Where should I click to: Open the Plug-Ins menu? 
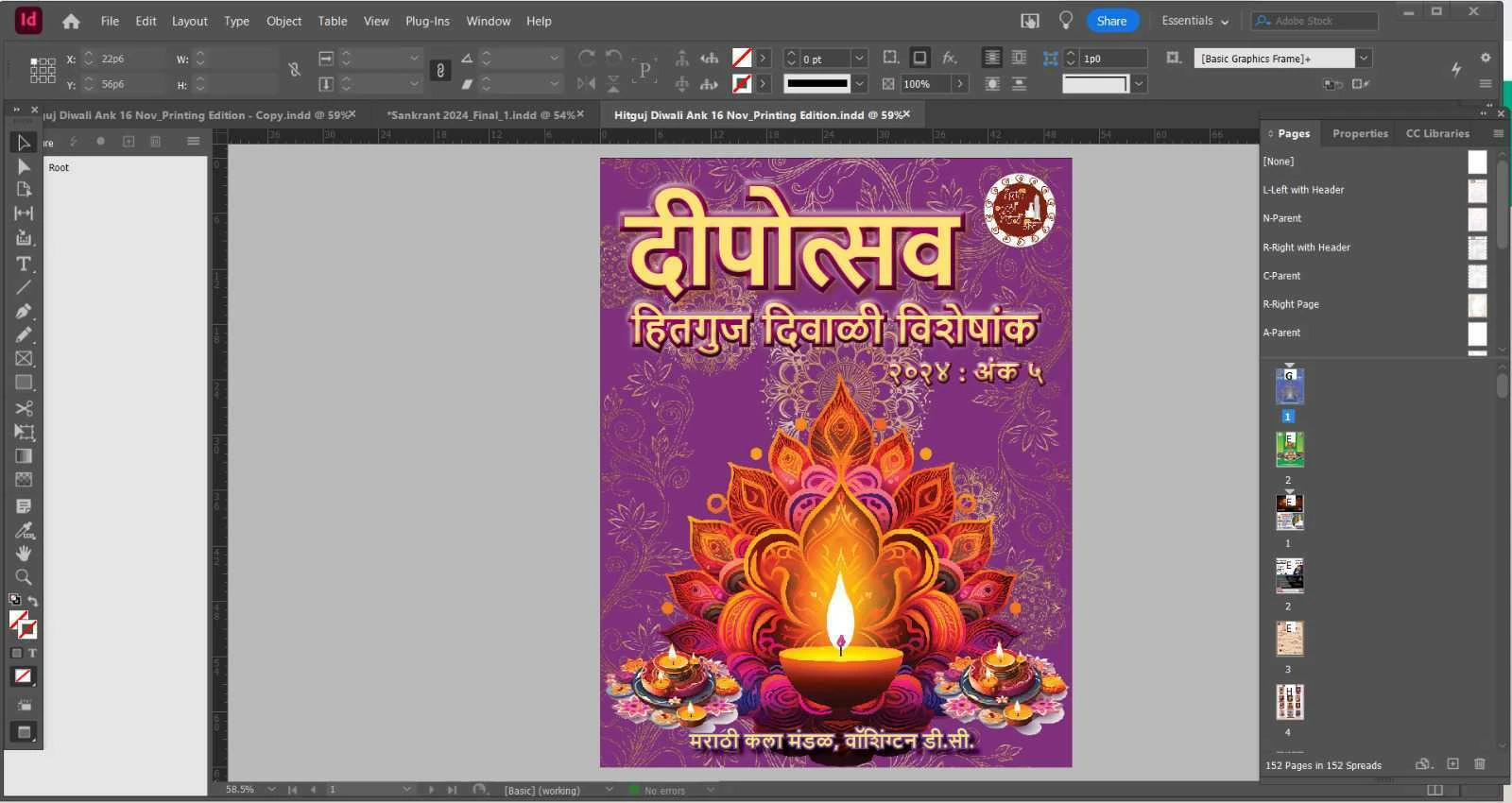(x=427, y=21)
